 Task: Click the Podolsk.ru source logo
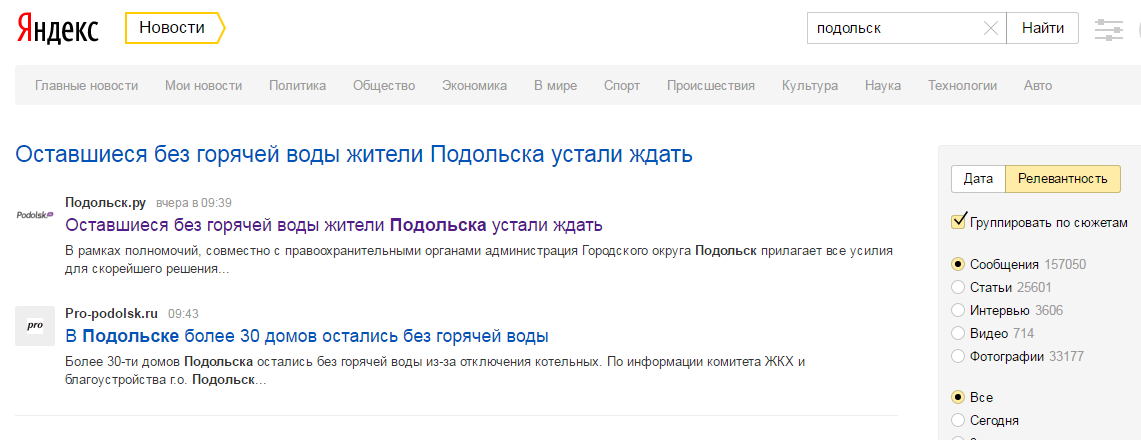click(35, 215)
